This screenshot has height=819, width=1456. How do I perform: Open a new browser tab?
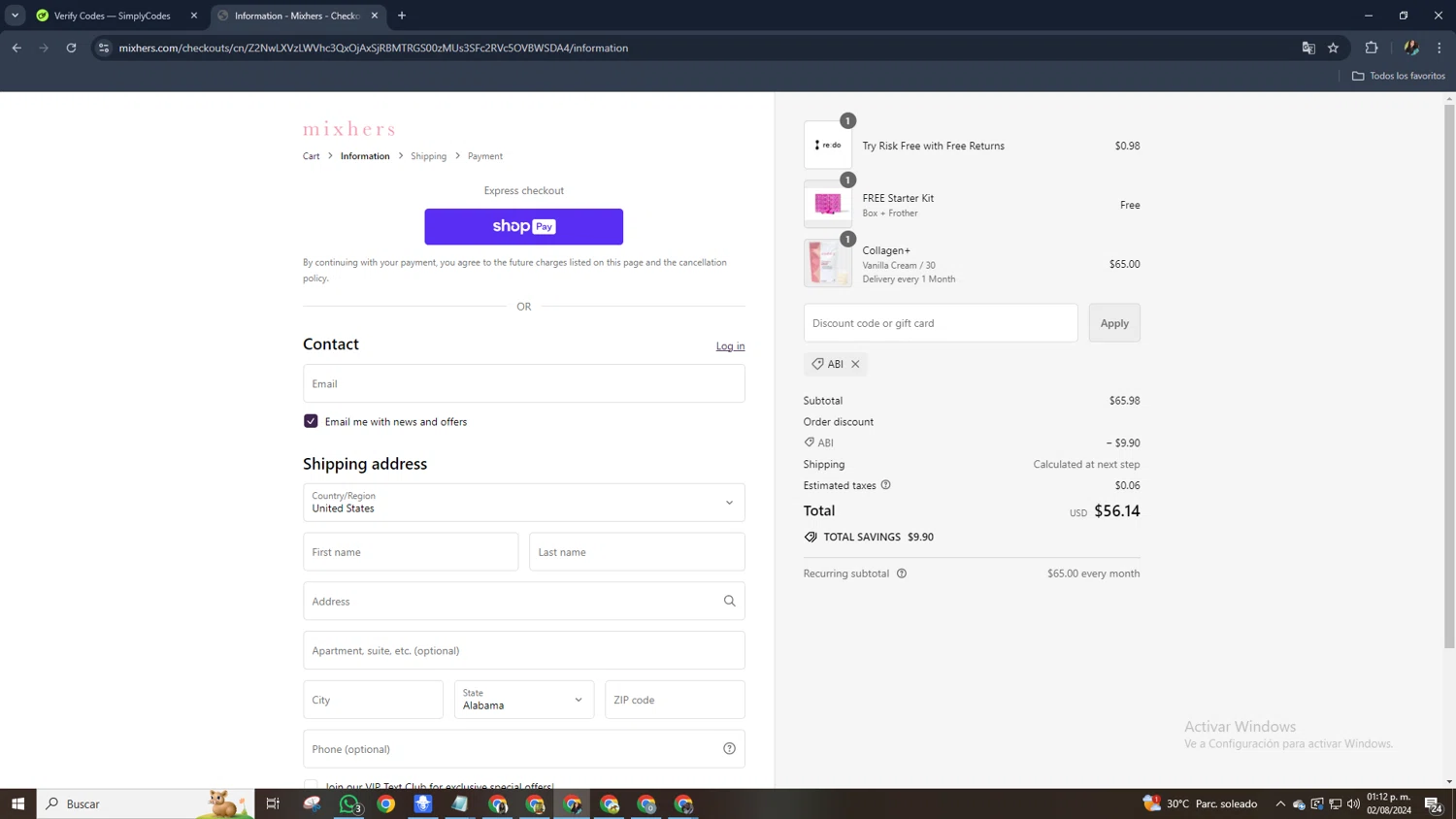[x=402, y=16]
